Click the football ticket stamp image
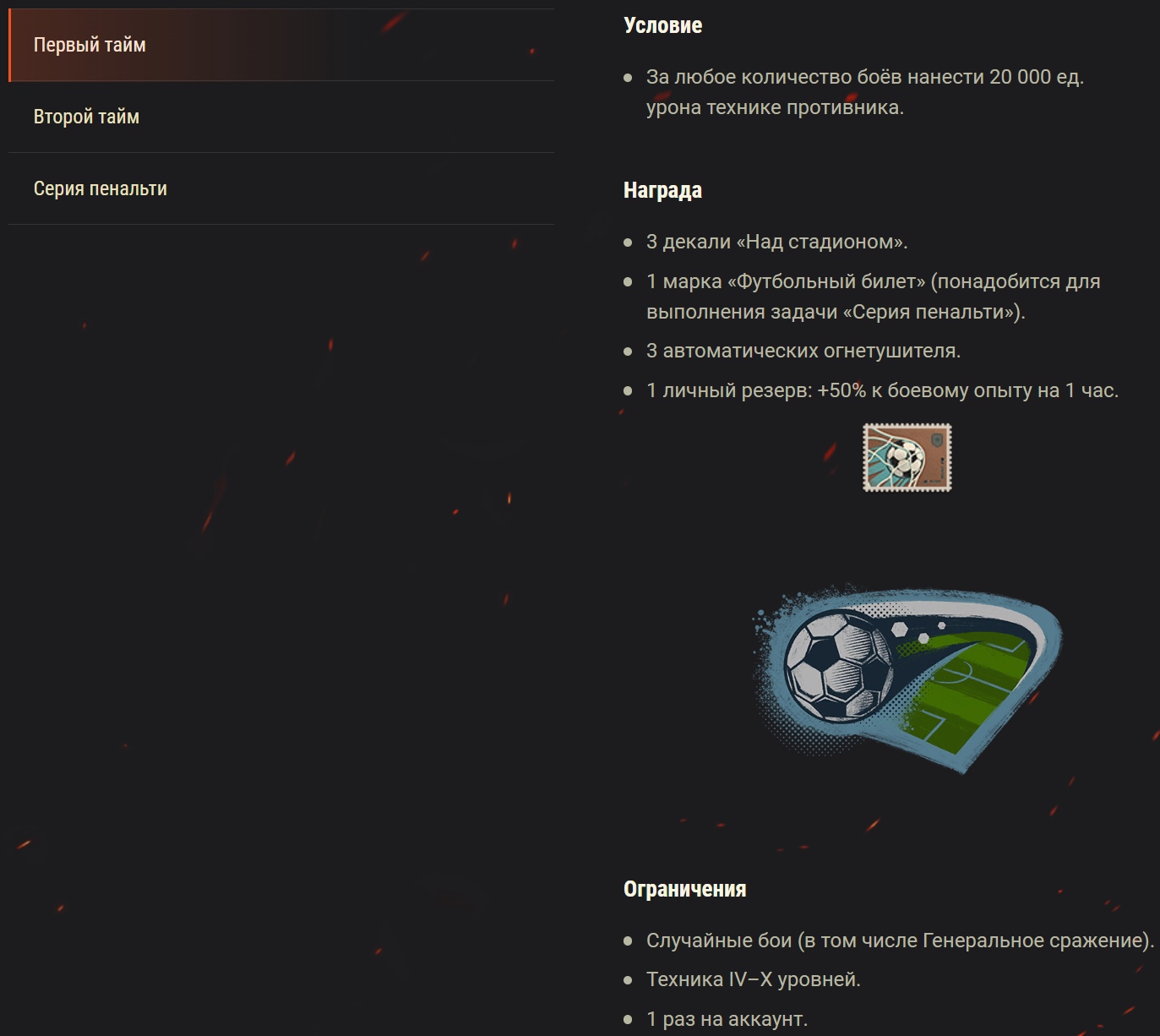The width and height of the screenshot is (1160, 1036). (x=907, y=457)
